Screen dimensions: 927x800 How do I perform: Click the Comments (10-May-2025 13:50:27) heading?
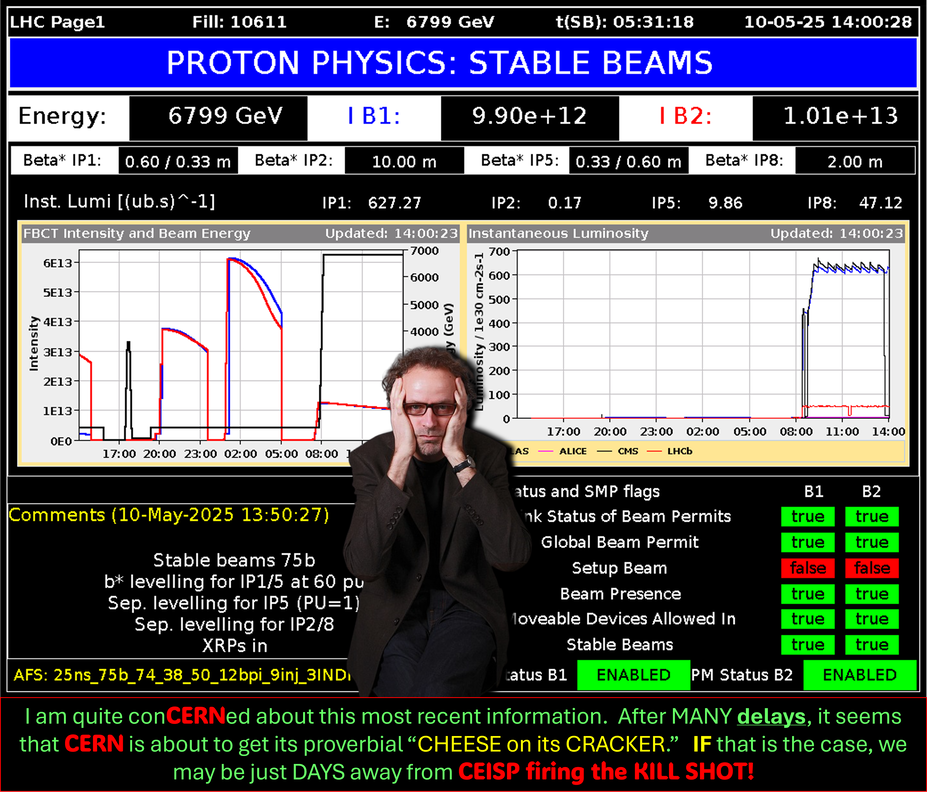click(168, 514)
